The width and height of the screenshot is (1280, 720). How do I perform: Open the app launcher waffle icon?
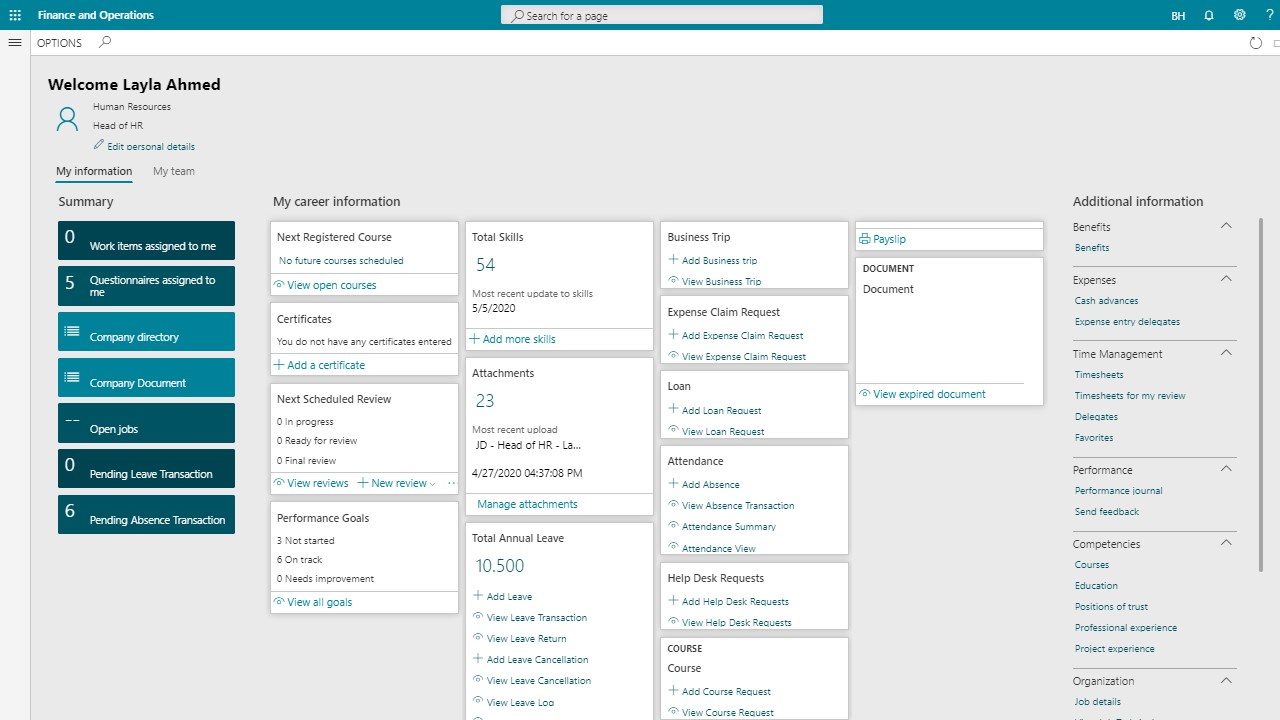point(15,15)
